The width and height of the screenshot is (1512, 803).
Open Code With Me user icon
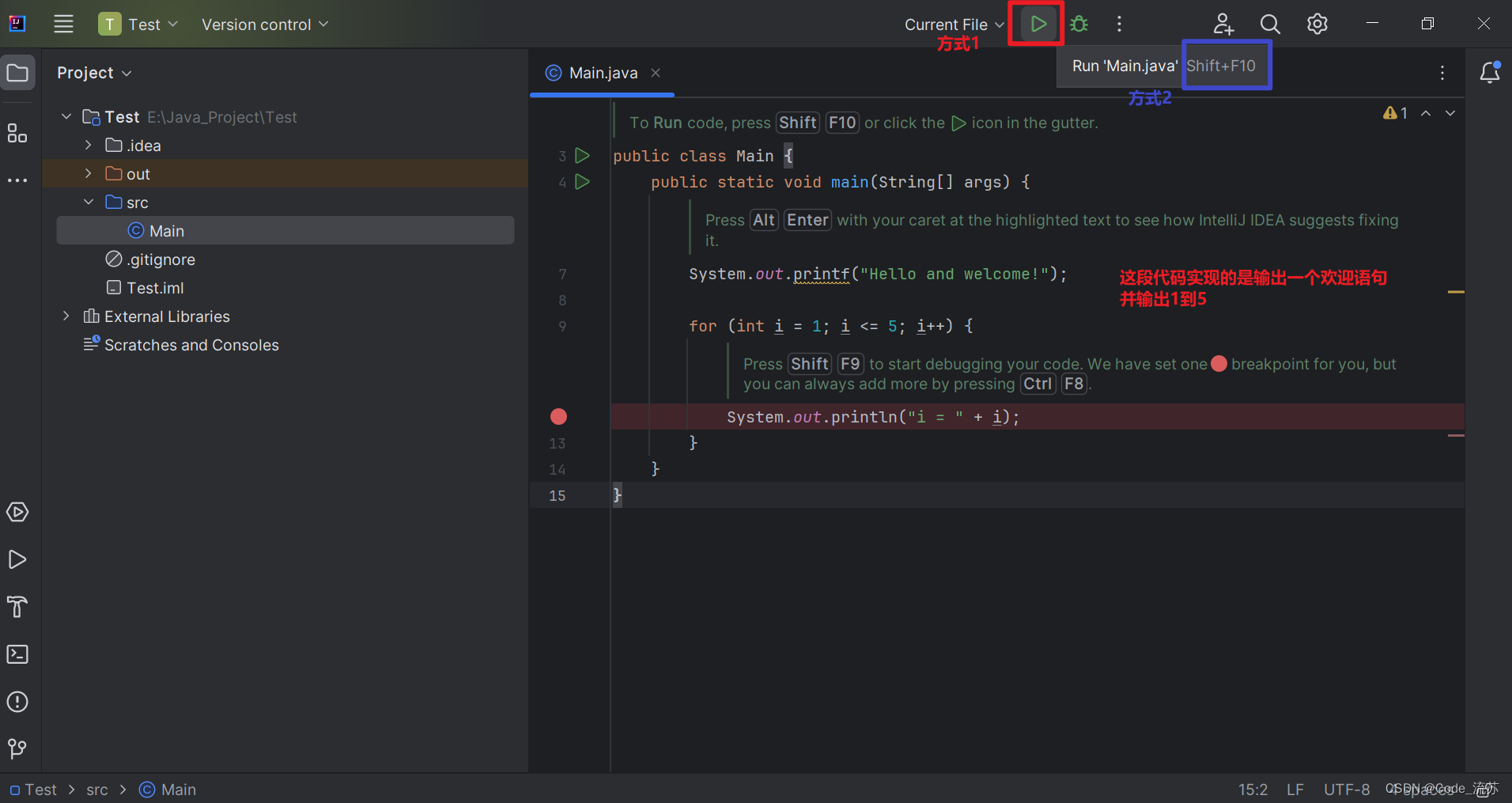point(1223,24)
